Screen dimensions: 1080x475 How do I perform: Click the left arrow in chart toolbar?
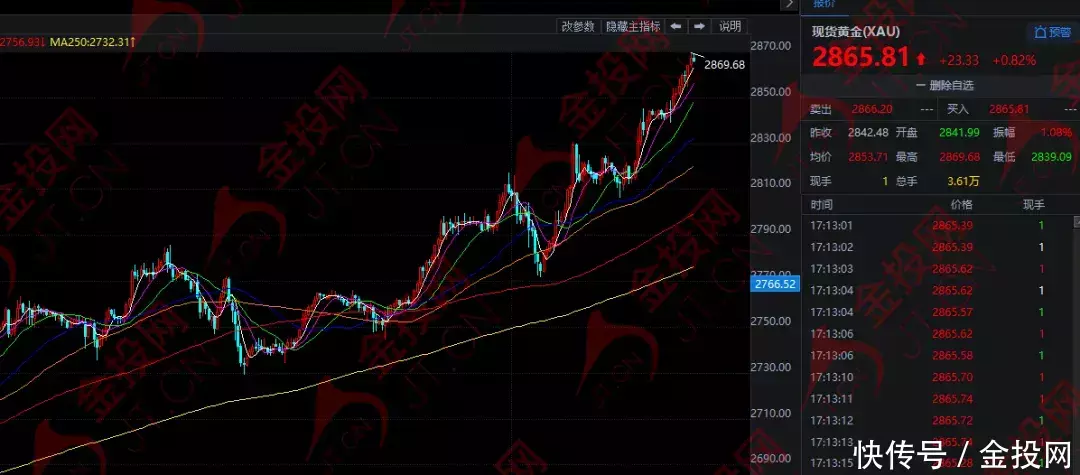click(x=676, y=26)
